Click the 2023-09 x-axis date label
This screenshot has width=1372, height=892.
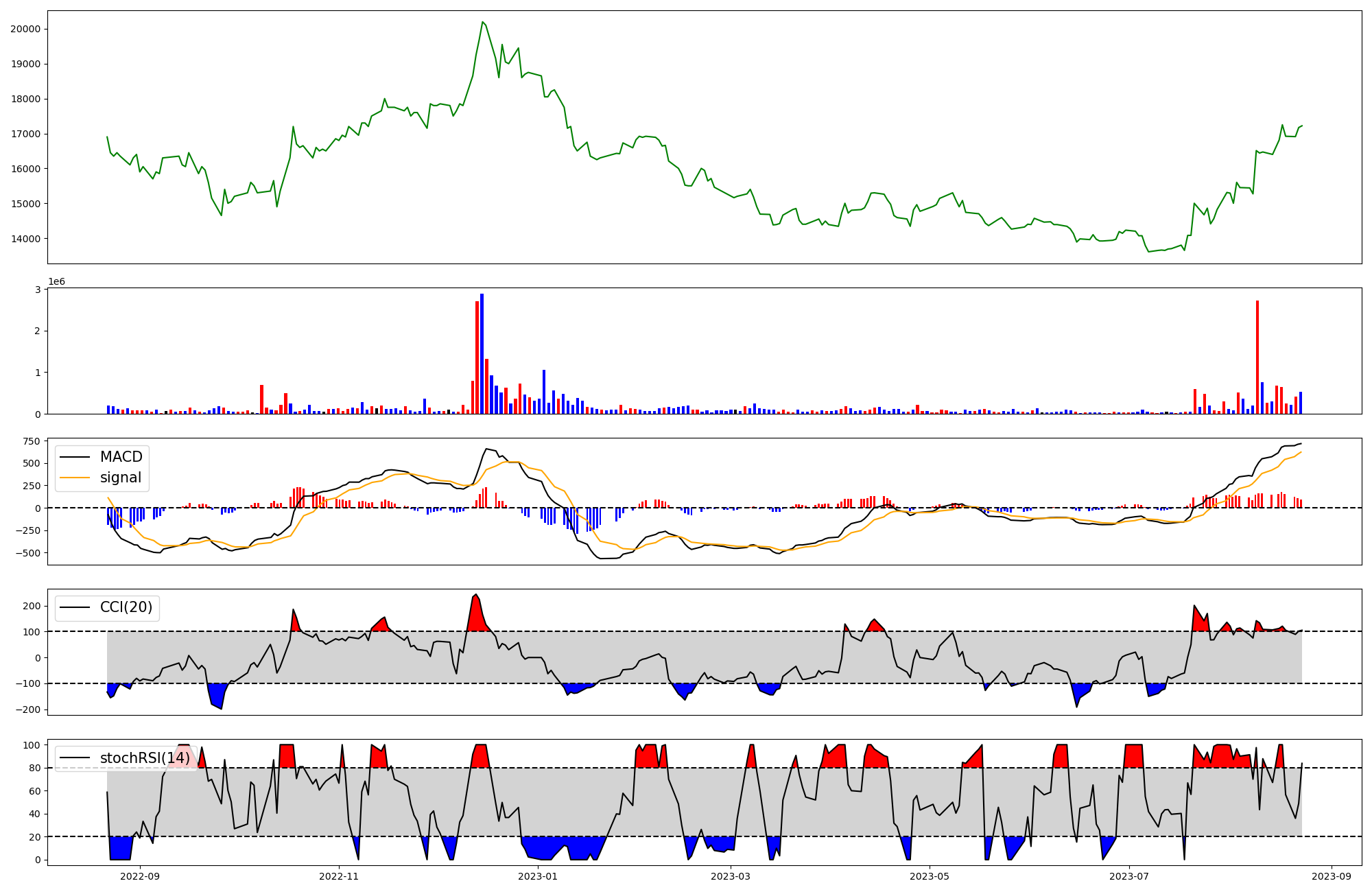click(x=1332, y=876)
